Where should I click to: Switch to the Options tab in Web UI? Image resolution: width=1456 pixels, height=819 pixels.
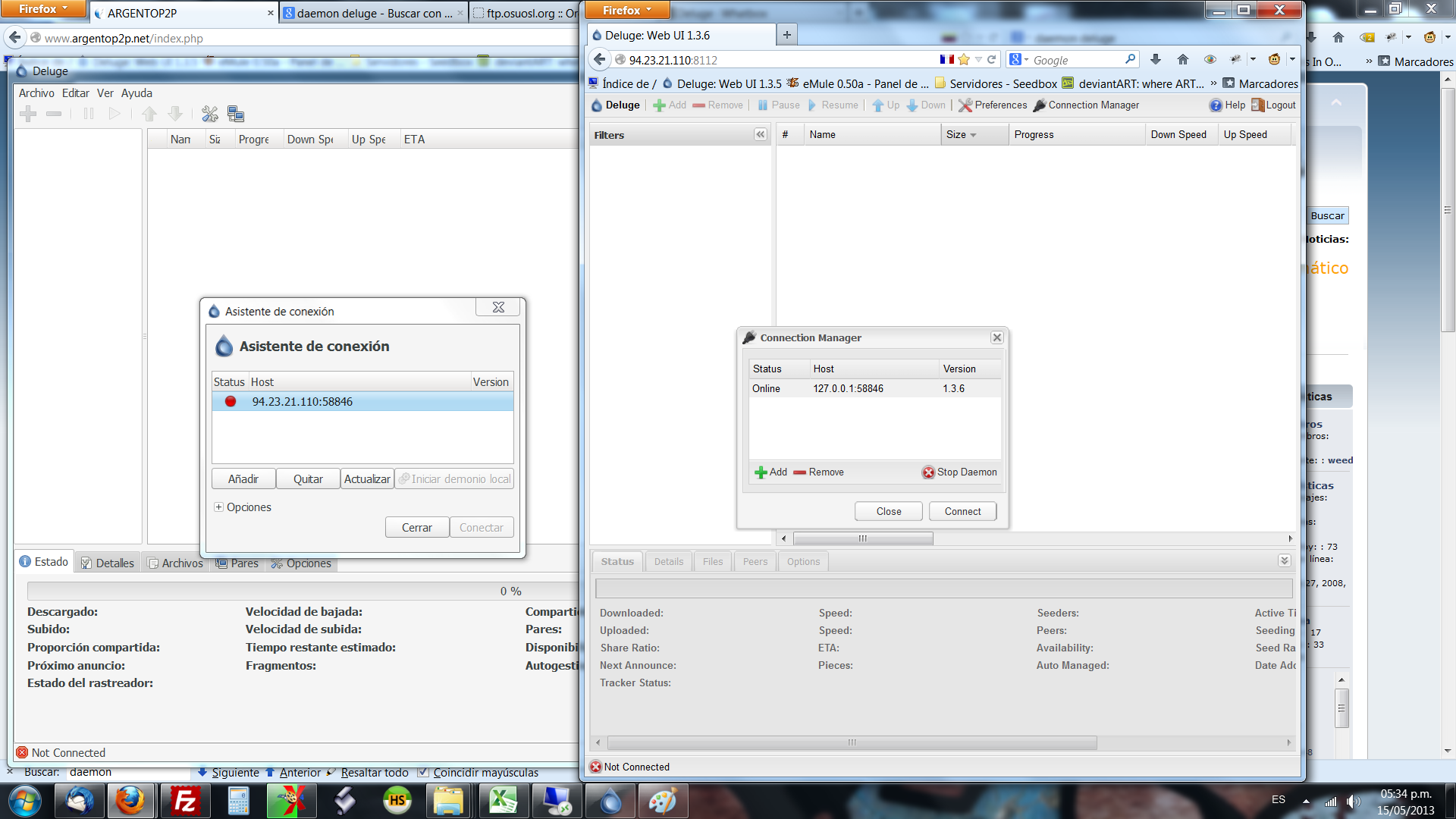803,561
